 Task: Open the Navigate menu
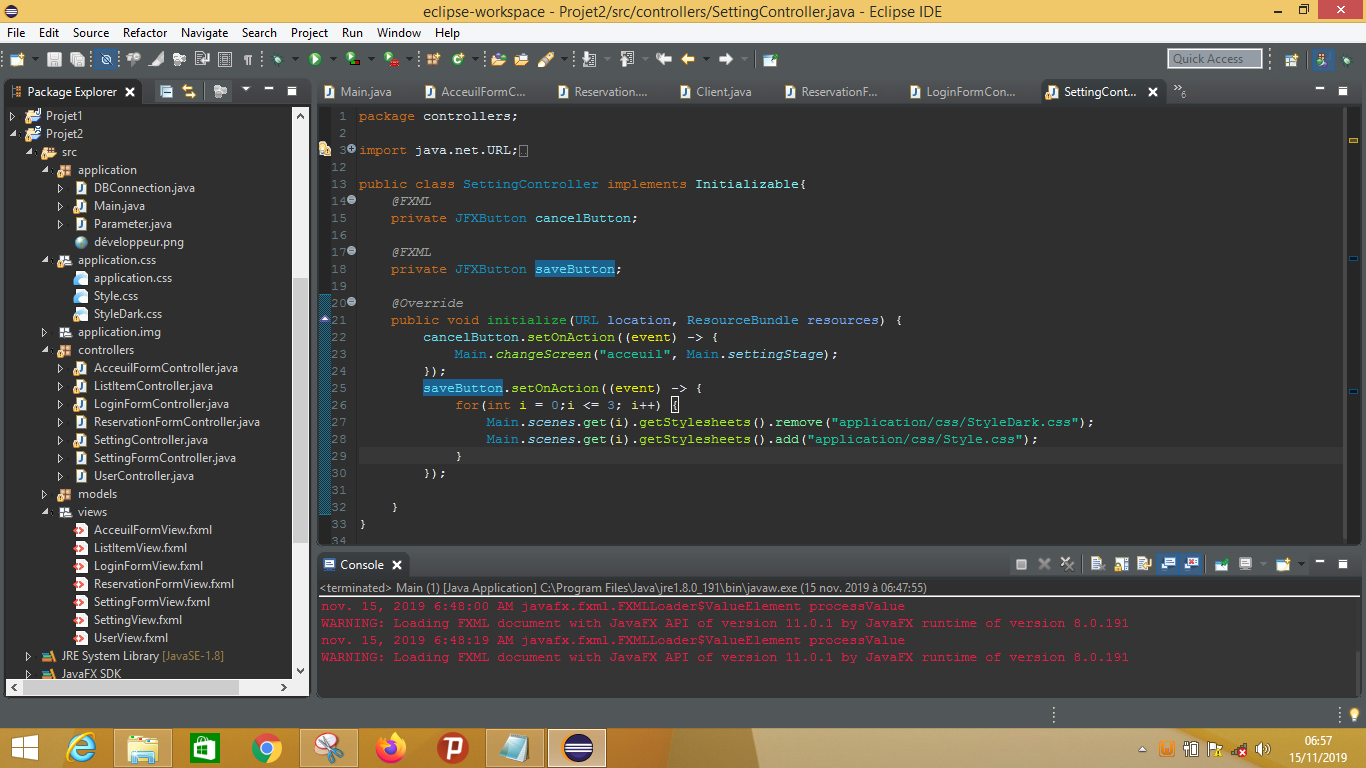pyautogui.click(x=204, y=33)
